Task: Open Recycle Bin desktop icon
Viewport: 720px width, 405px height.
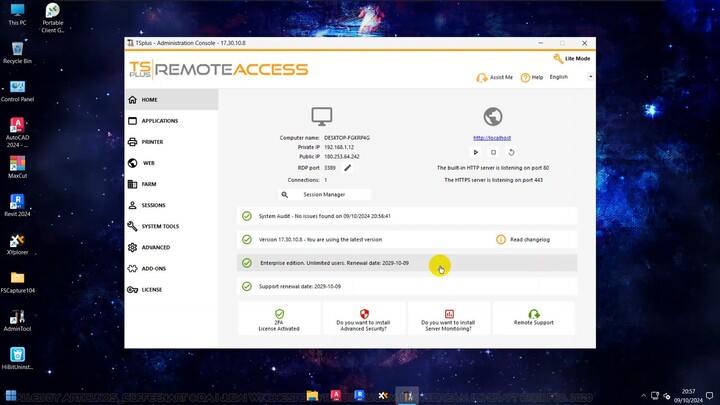Action: [x=17, y=53]
